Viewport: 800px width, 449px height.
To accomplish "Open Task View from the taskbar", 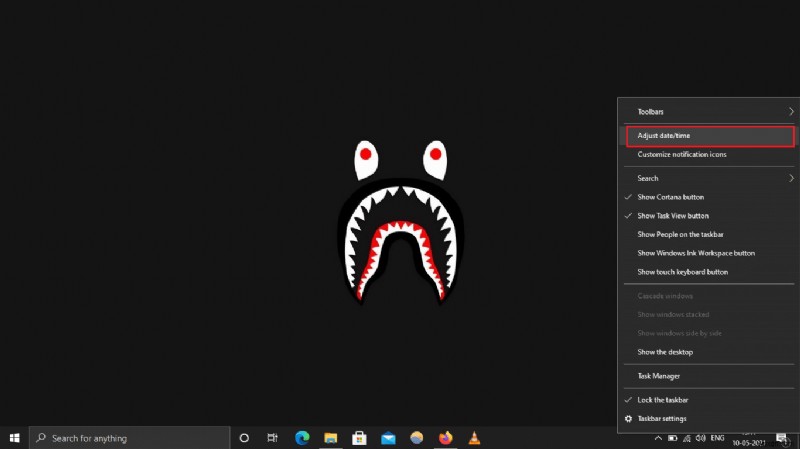I will pos(272,438).
